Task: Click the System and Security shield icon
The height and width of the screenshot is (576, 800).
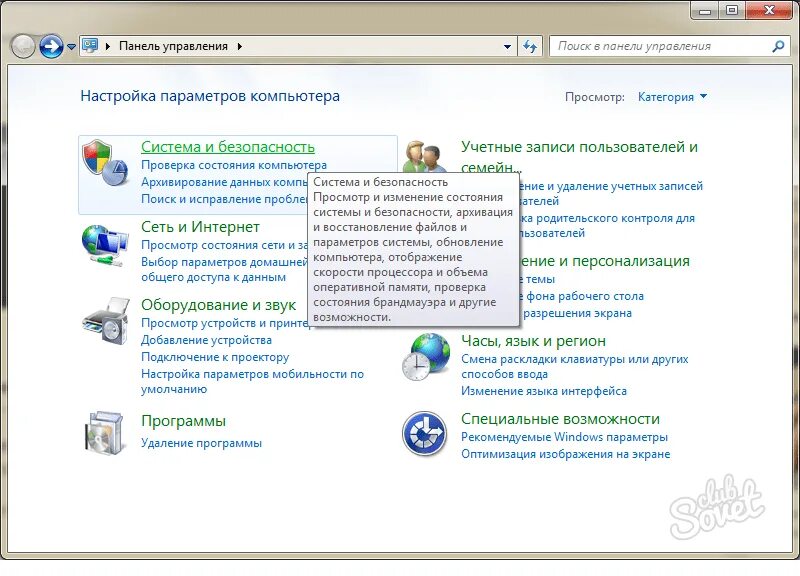Action: coord(105,163)
